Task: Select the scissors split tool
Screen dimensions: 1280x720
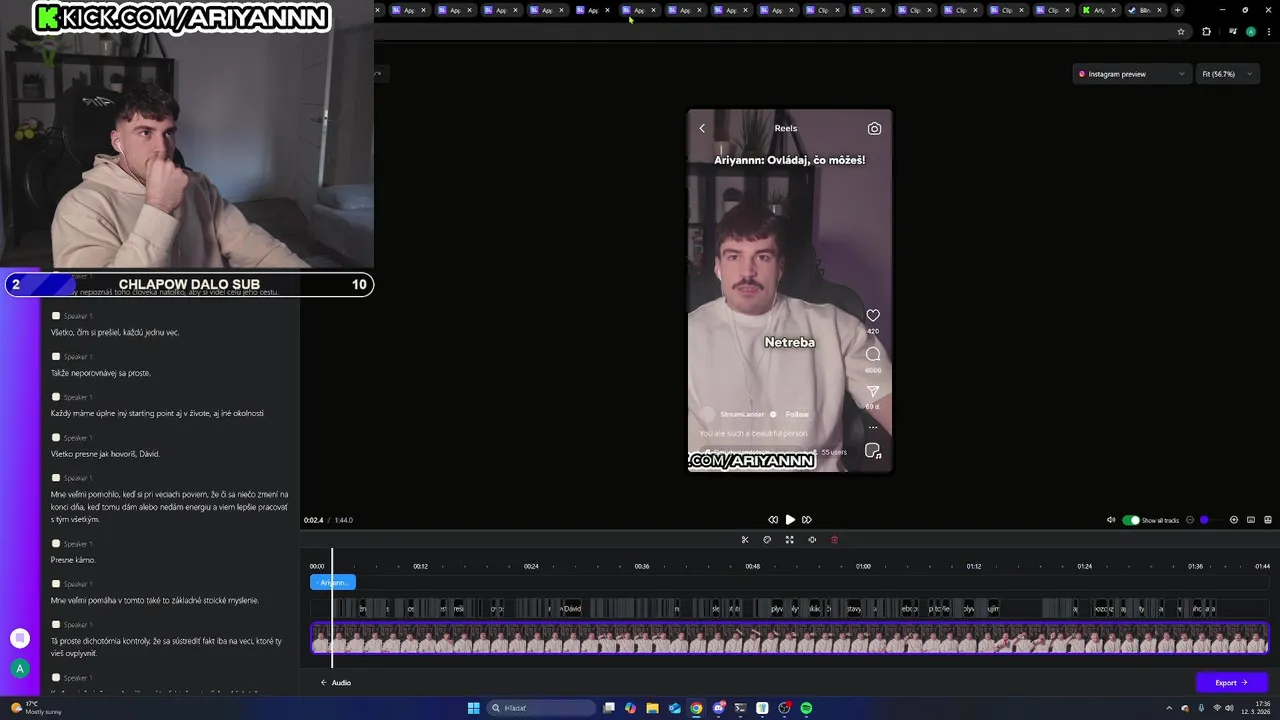Action: click(745, 540)
